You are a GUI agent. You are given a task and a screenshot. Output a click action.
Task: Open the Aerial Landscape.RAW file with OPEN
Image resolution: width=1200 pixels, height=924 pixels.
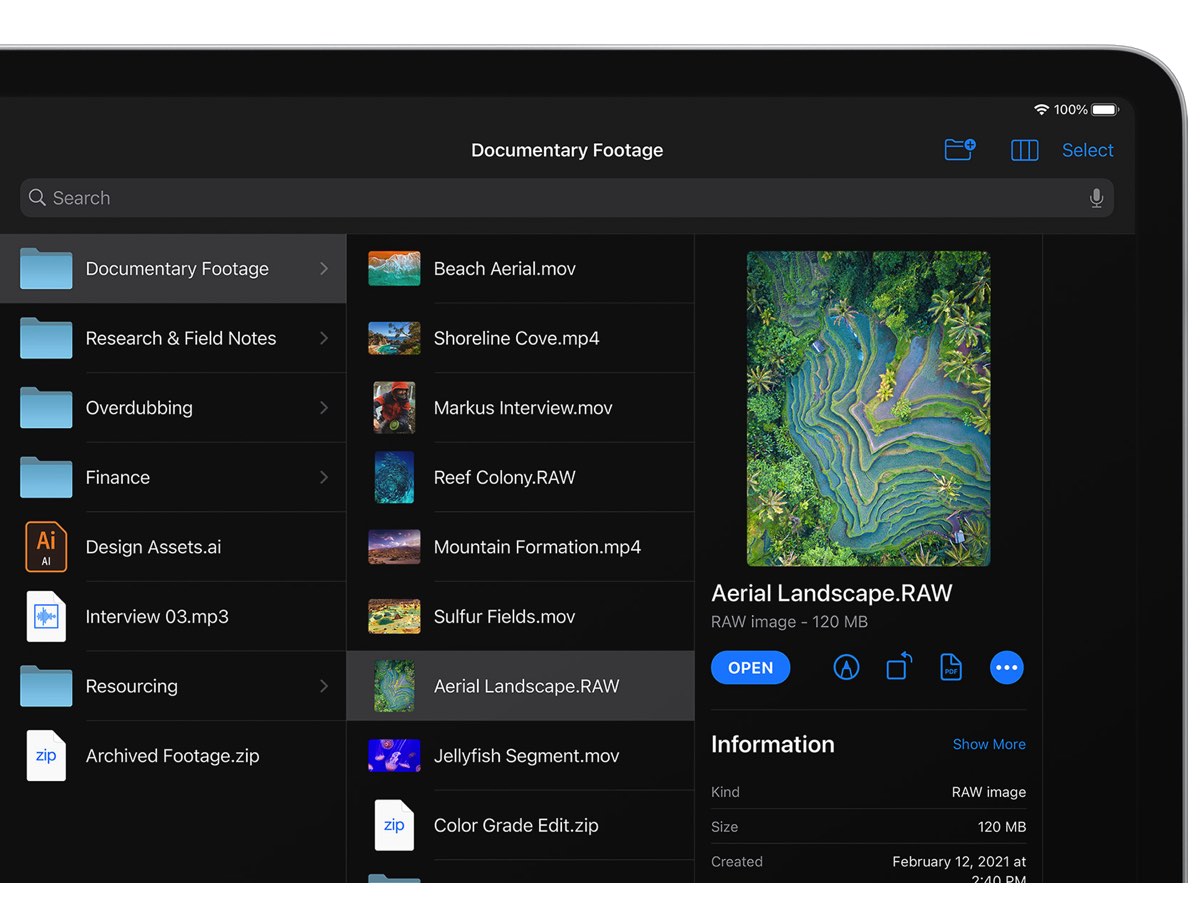pos(750,668)
